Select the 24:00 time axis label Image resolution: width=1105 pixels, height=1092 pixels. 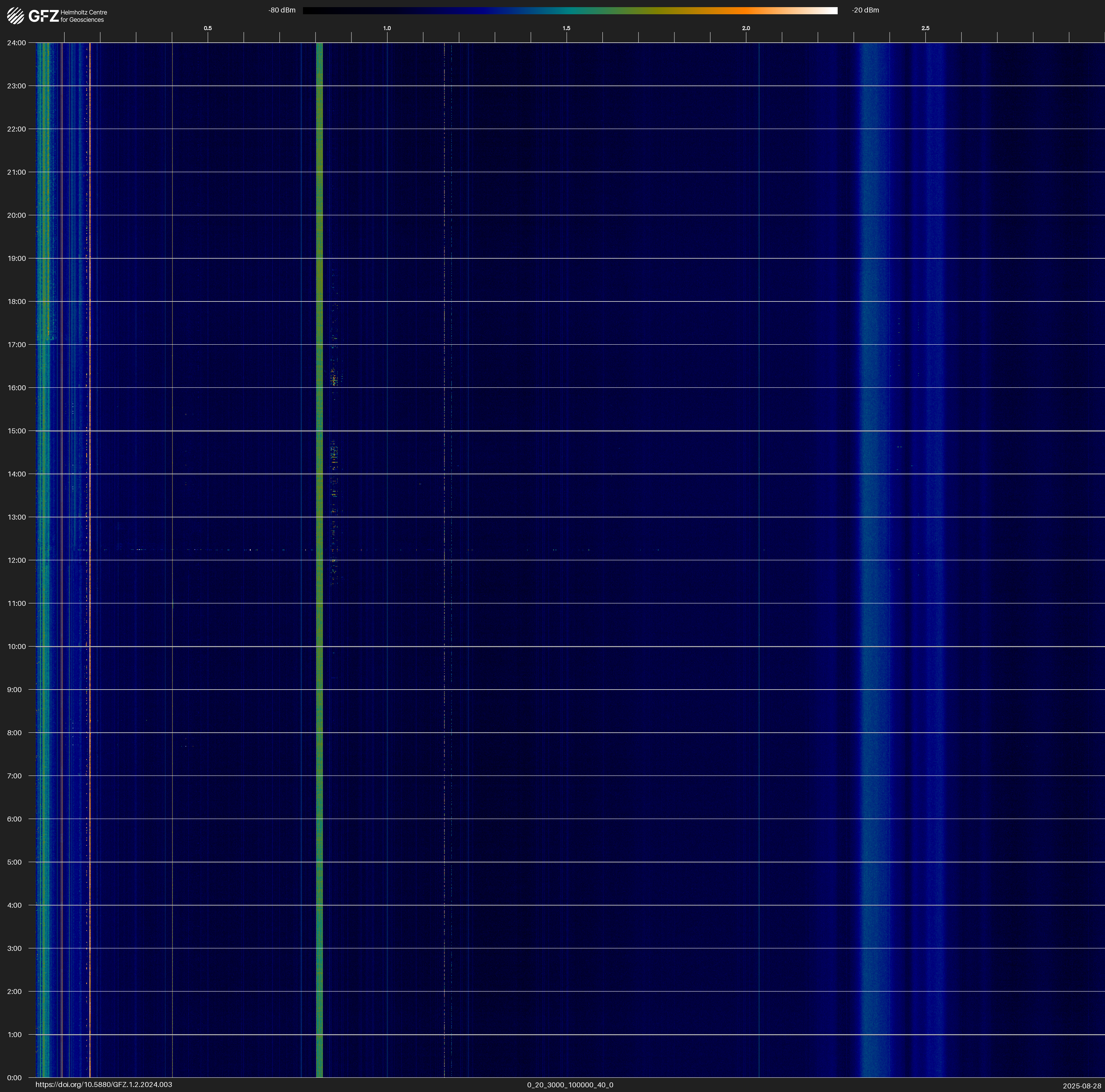pos(17,43)
